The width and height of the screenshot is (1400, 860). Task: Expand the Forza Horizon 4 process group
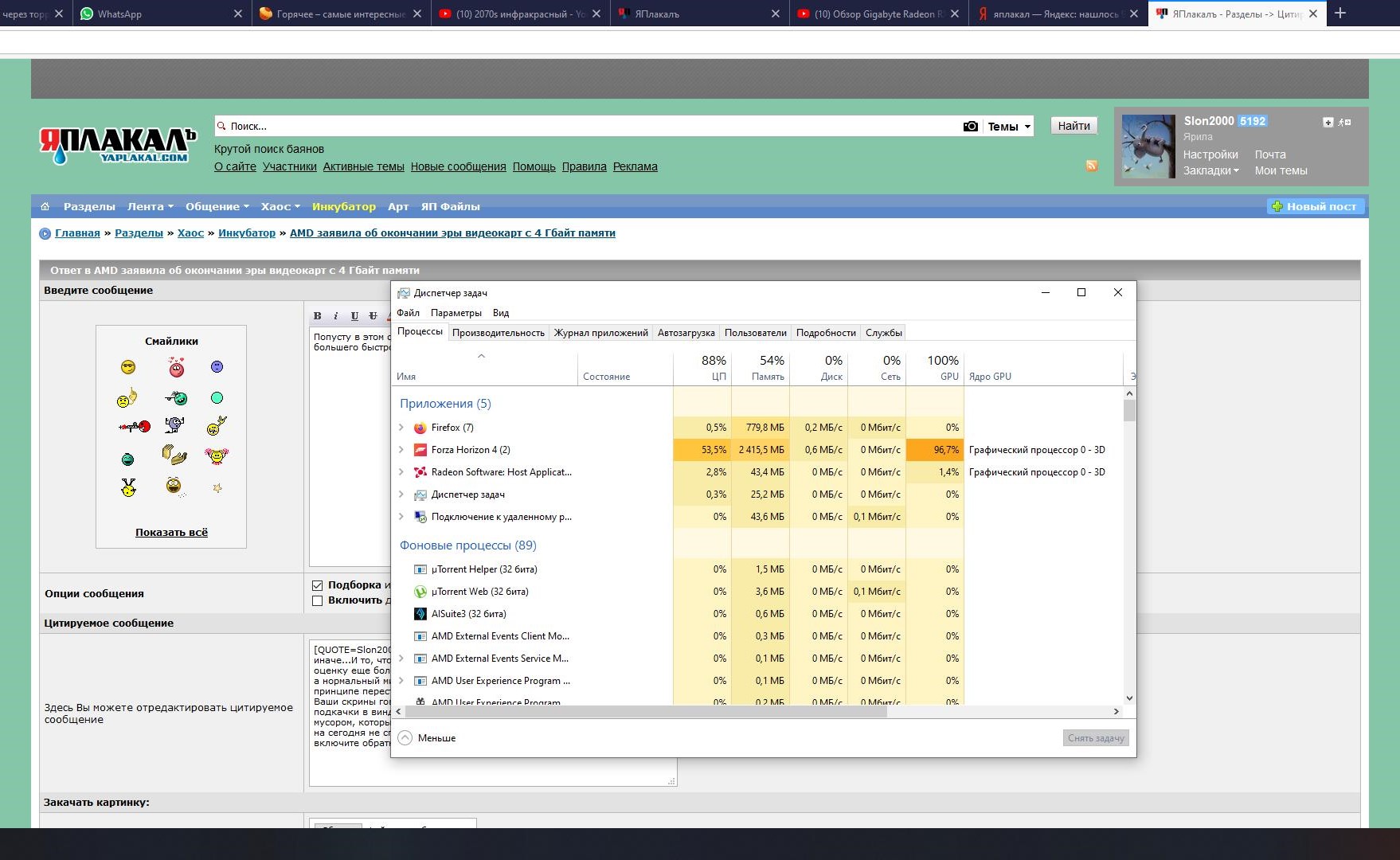pos(401,450)
